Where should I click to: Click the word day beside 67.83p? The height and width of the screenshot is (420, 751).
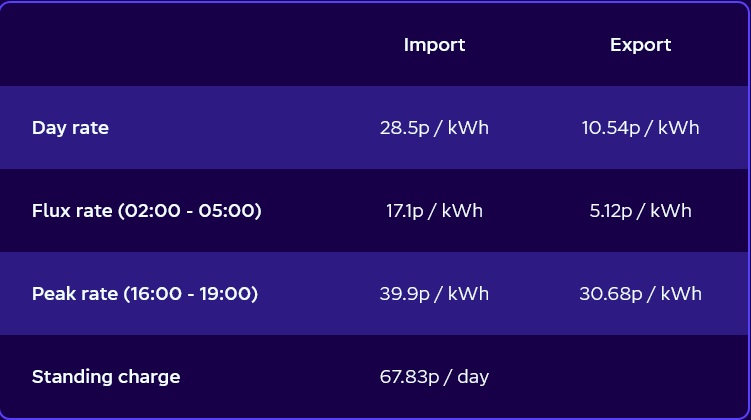pyautogui.click(x=473, y=377)
